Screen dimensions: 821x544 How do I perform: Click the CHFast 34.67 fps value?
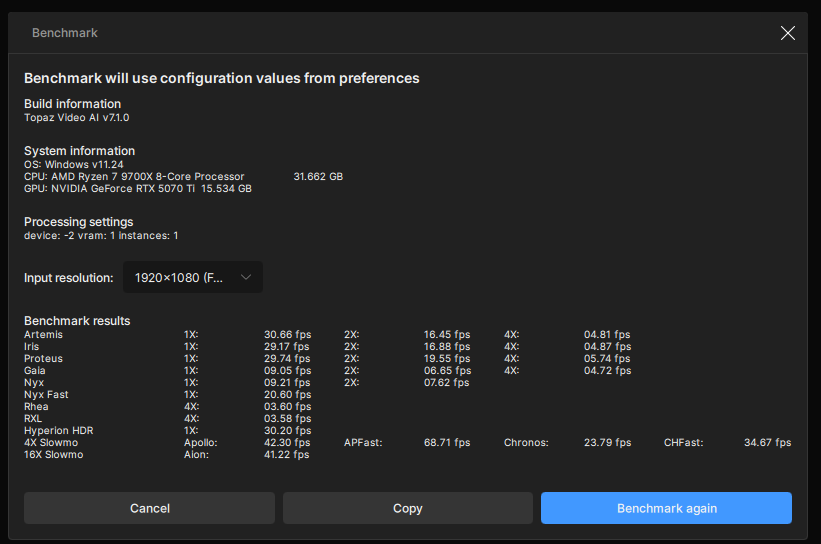767,442
